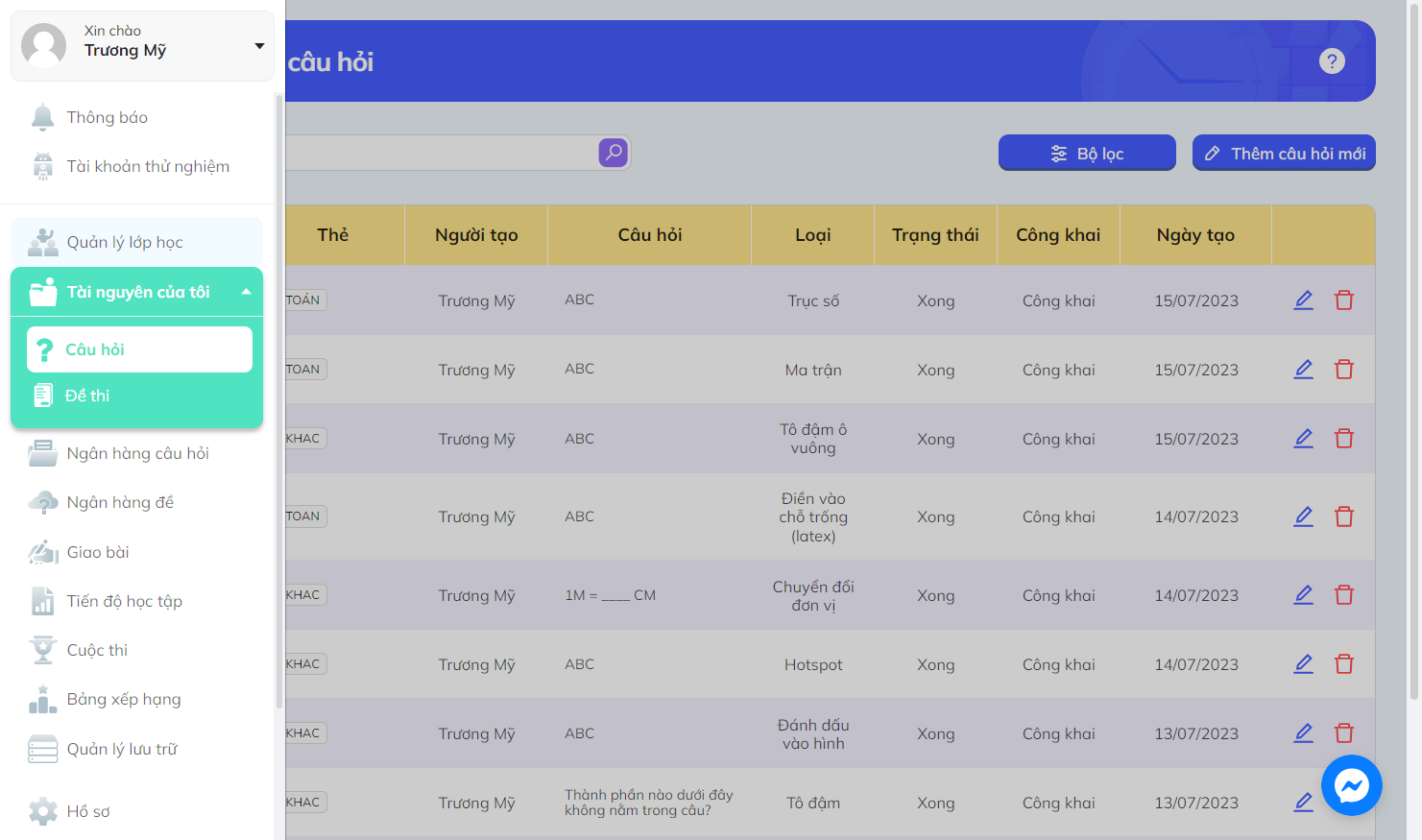Open Cuộc thi page
Viewport: 1422px width, 840px height.
tap(136, 650)
